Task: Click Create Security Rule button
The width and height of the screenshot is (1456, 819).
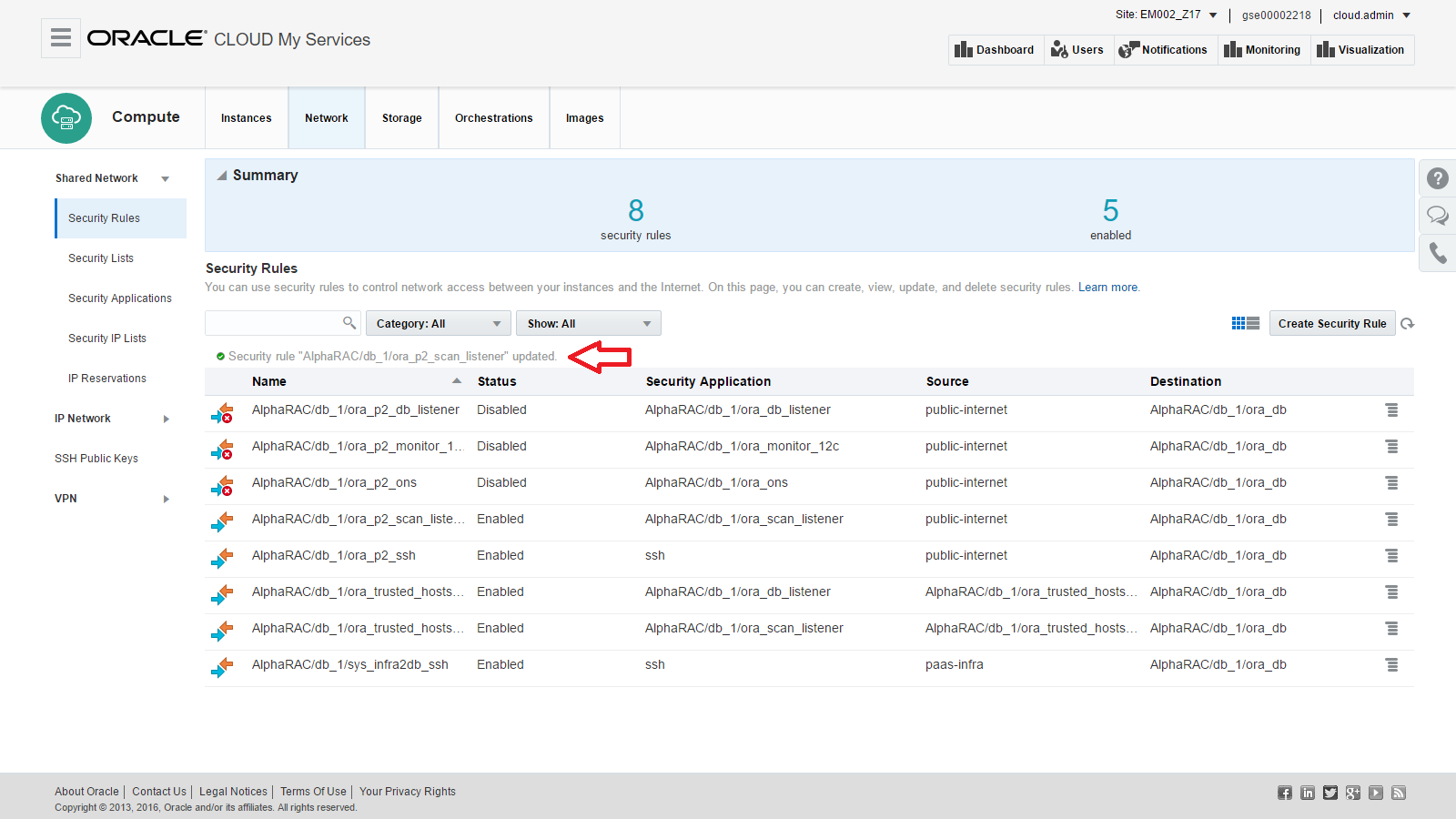Action: click(1332, 324)
